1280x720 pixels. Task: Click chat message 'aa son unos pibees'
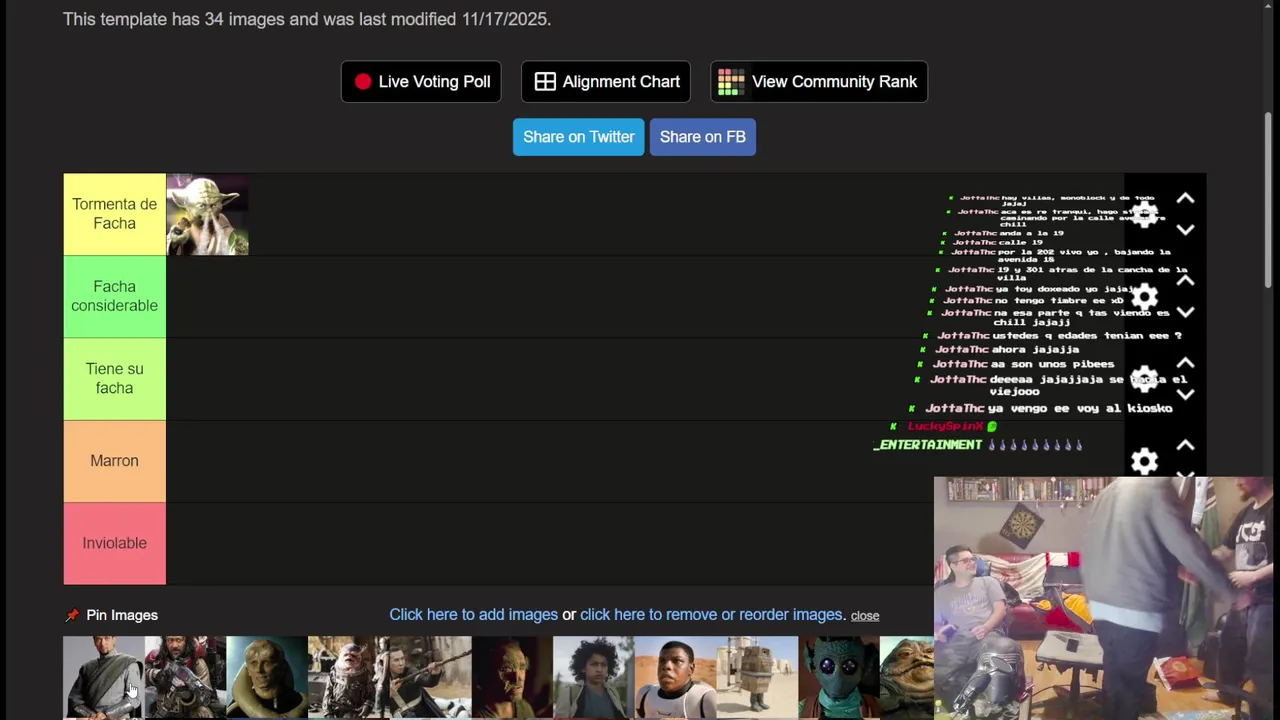(1052, 364)
